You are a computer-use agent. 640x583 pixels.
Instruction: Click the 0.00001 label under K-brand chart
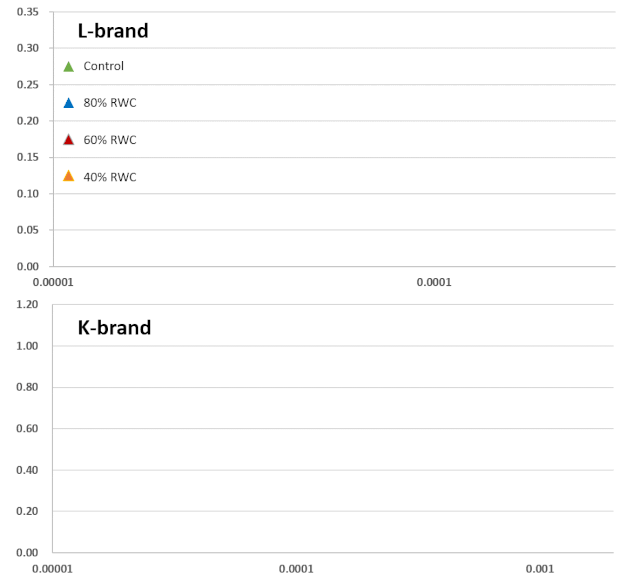pos(52,569)
